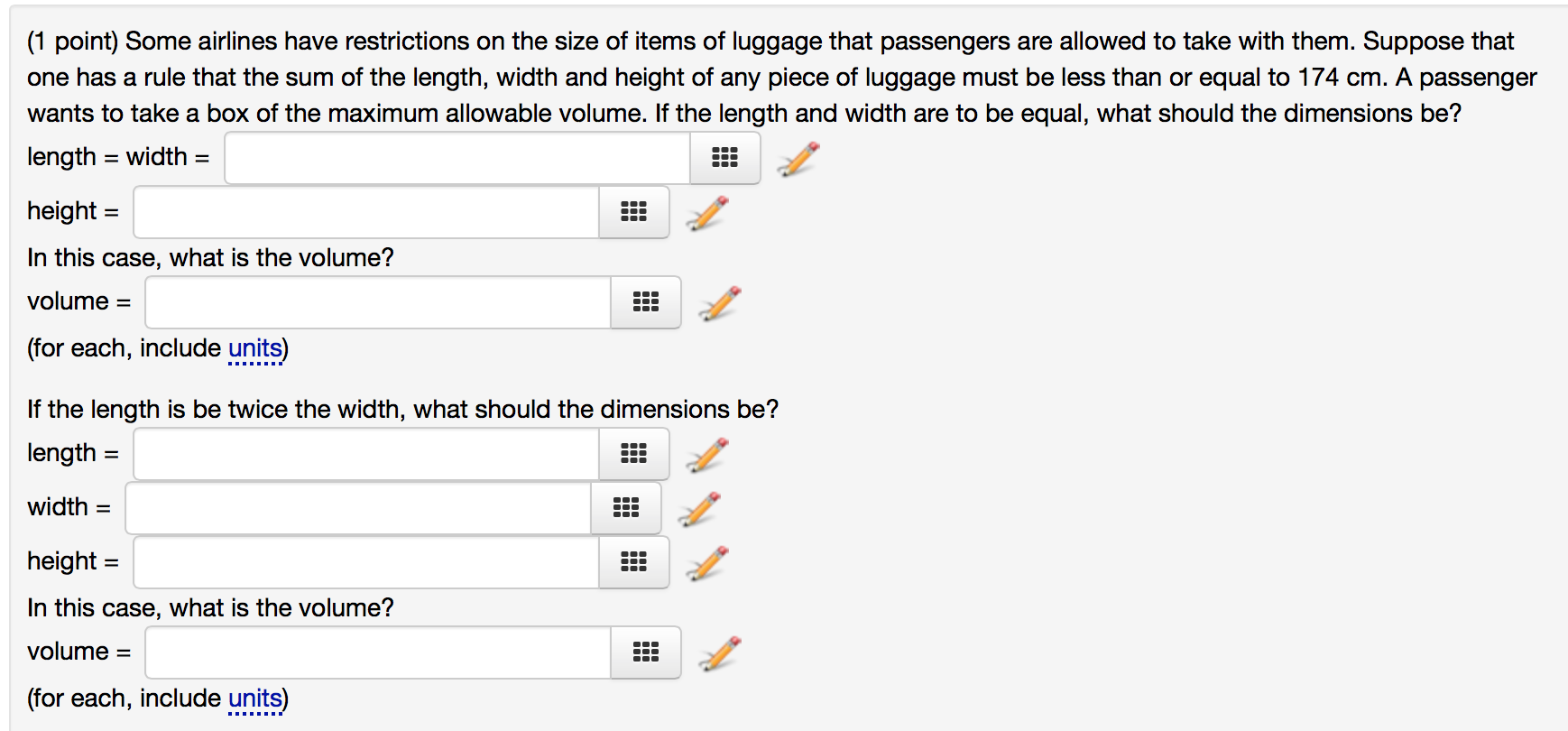Click pencil icon beside the 'length =' field

[x=706, y=455]
